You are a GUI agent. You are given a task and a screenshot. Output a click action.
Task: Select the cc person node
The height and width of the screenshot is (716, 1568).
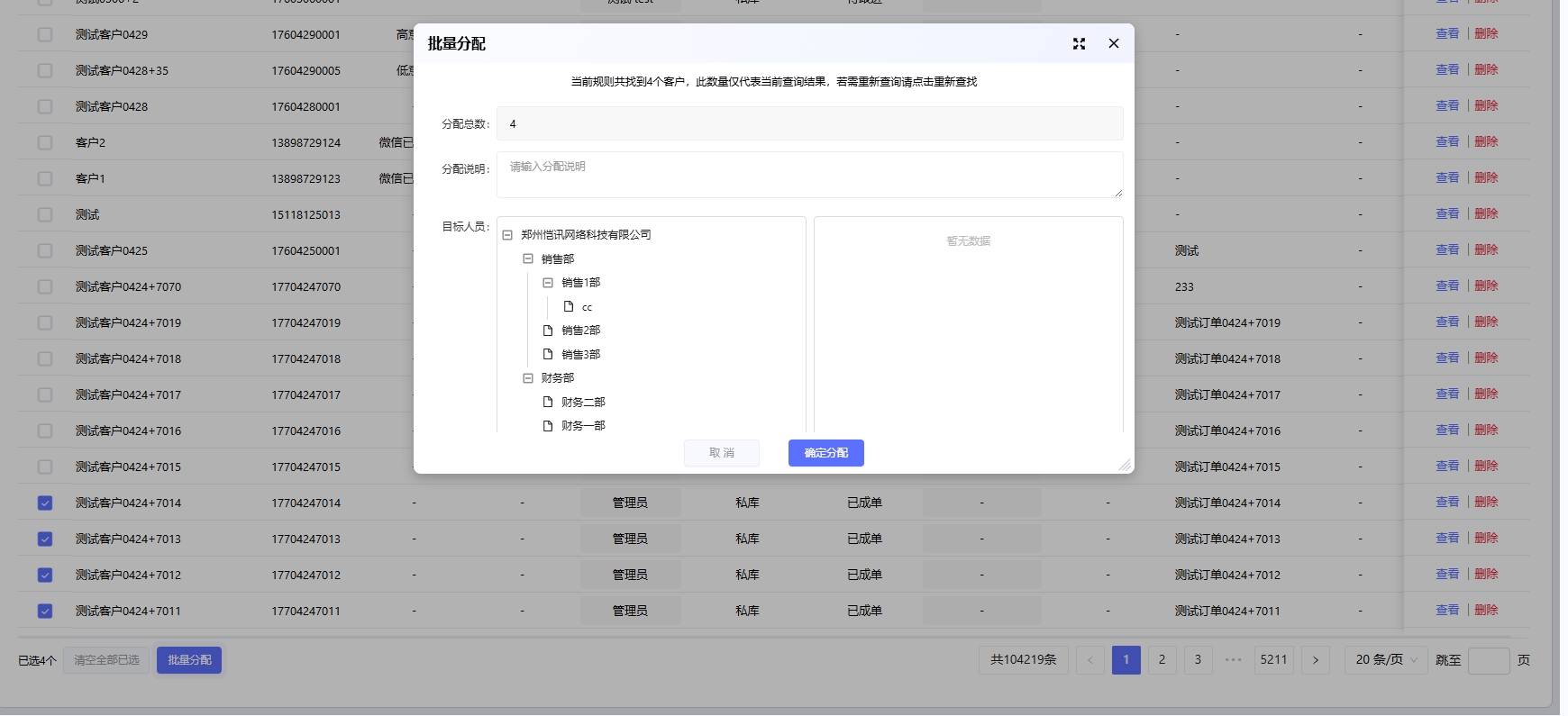(587, 307)
